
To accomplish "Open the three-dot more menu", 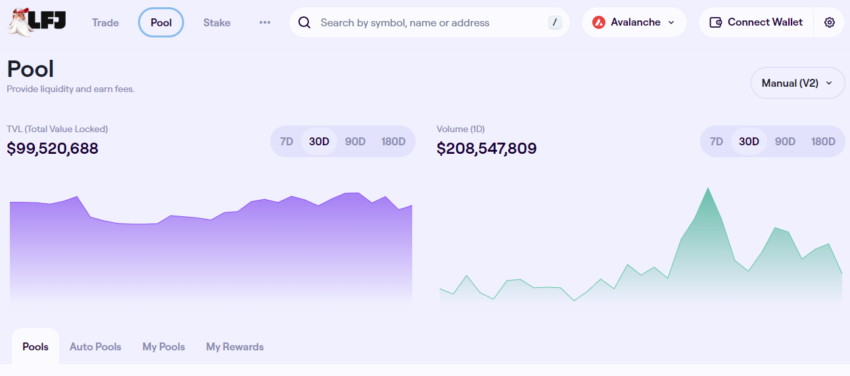I will click(x=265, y=22).
